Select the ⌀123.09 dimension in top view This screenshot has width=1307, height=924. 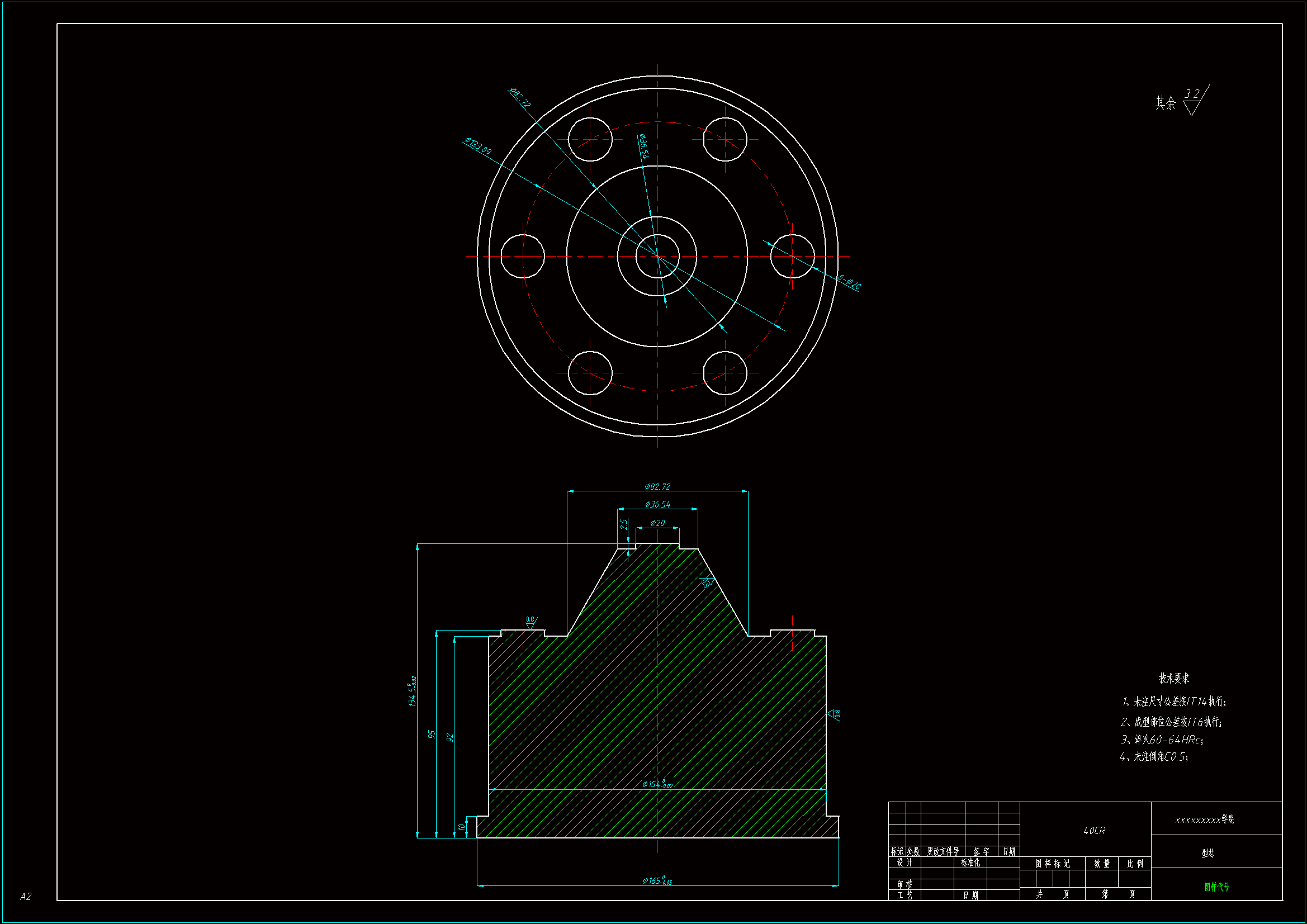(477, 146)
